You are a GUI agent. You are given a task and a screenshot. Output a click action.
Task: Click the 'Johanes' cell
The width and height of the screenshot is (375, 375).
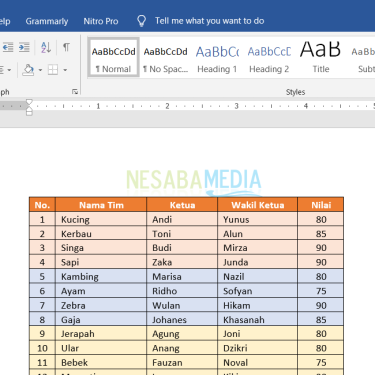(x=182, y=320)
